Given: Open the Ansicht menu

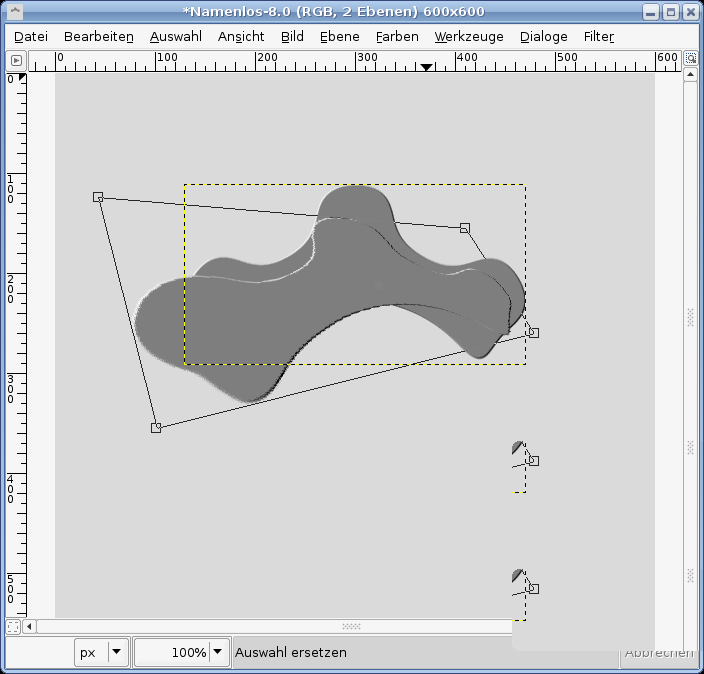Looking at the screenshot, I should (x=241, y=36).
